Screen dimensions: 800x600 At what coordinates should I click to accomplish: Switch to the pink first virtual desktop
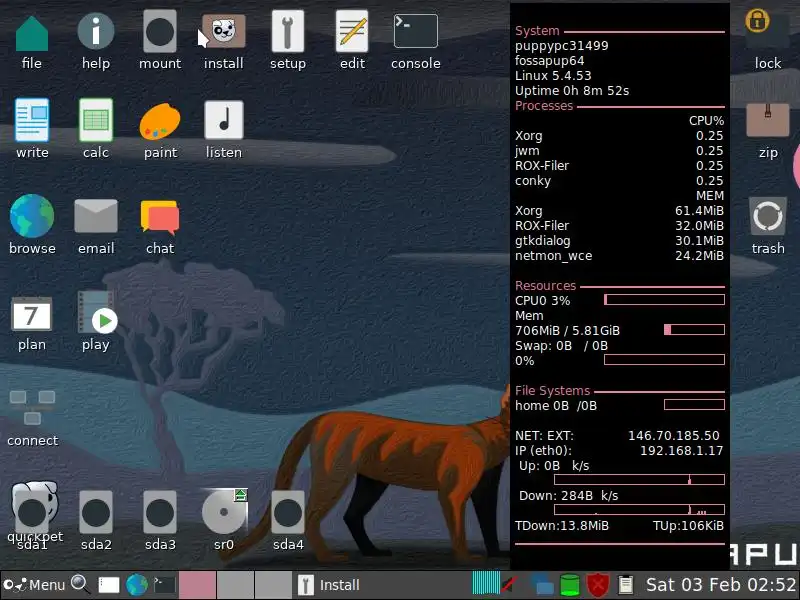click(197, 585)
